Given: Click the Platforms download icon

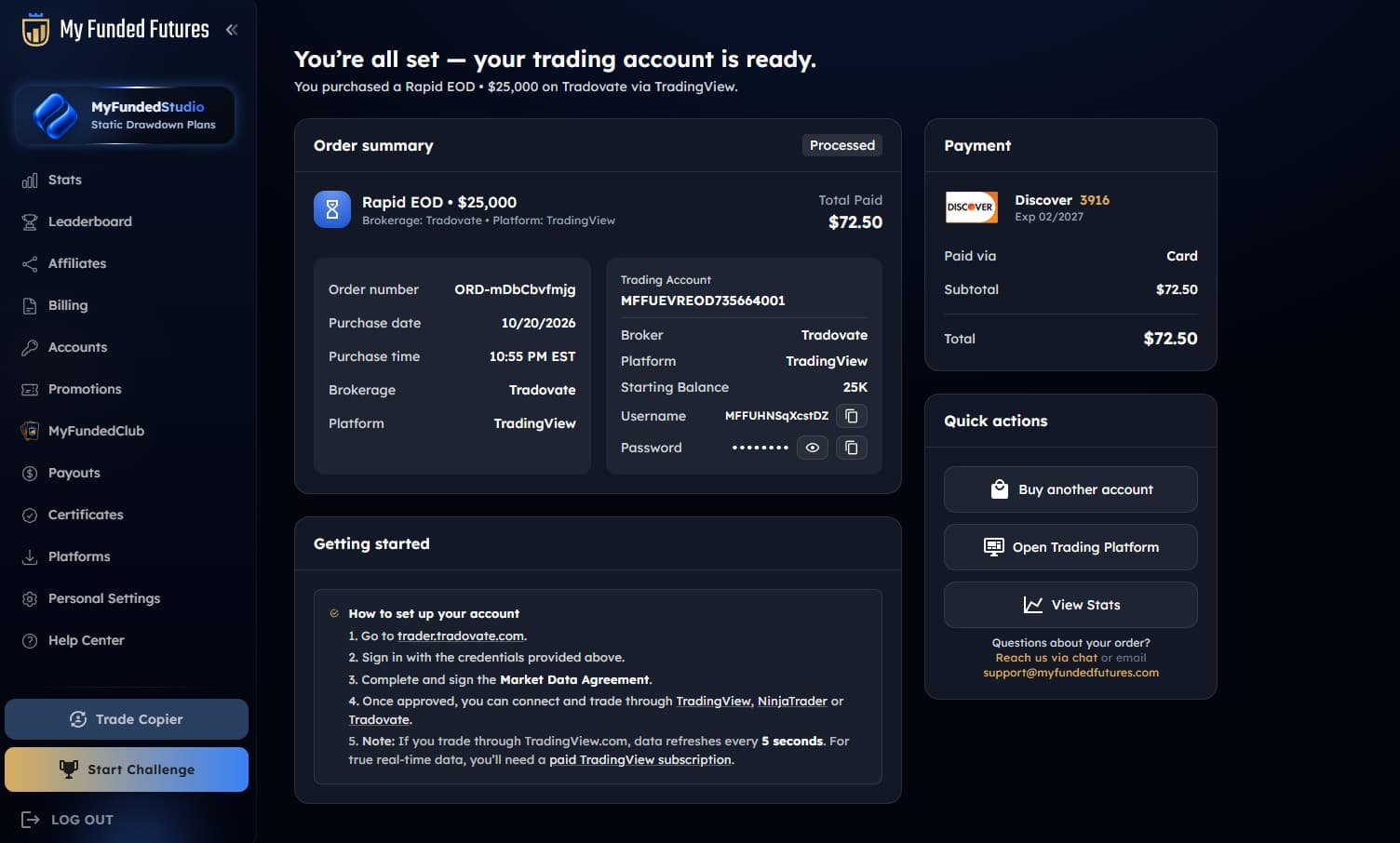Looking at the screenshot, I should [x=30, y=557].
